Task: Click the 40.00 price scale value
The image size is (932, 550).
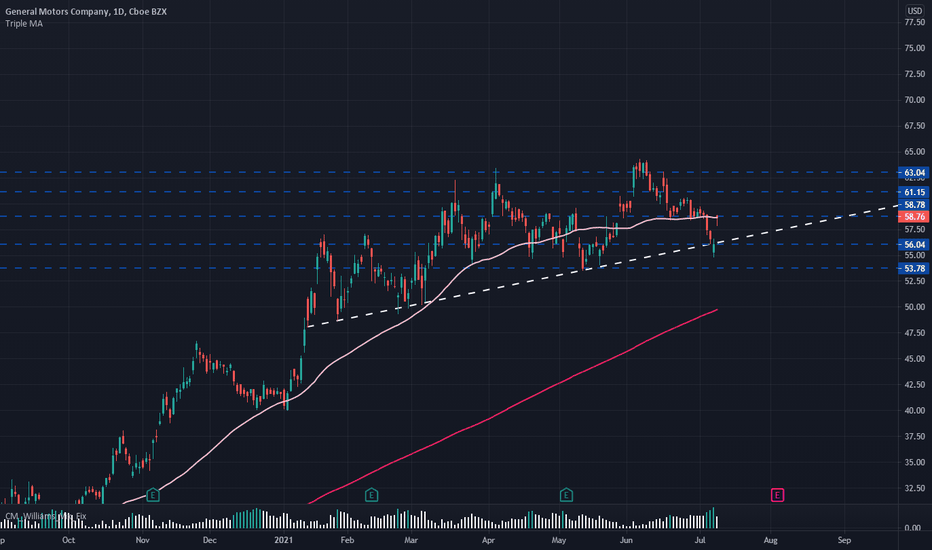Action: [x=914, y=410]
